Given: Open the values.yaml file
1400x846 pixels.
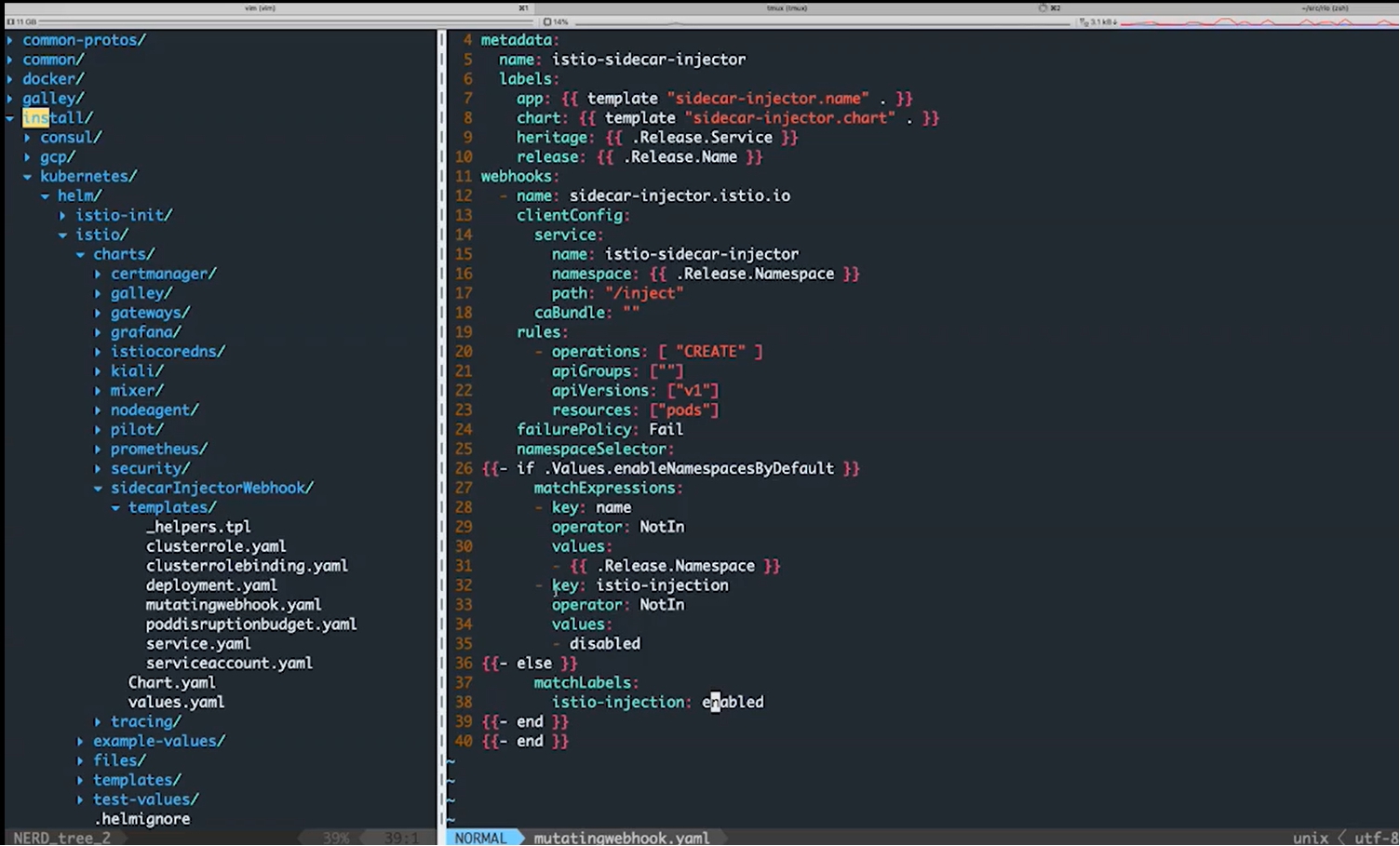Looking at the screenshot, I should (x=176, y=704).
